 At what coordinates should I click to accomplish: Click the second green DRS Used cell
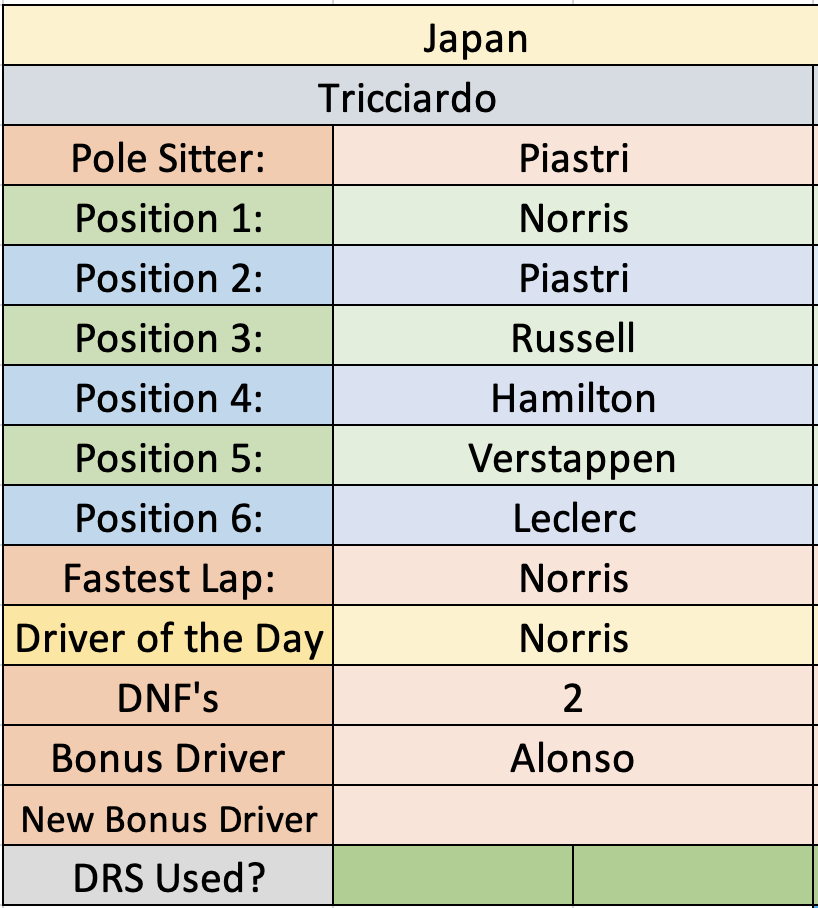(x=693, y=876)
